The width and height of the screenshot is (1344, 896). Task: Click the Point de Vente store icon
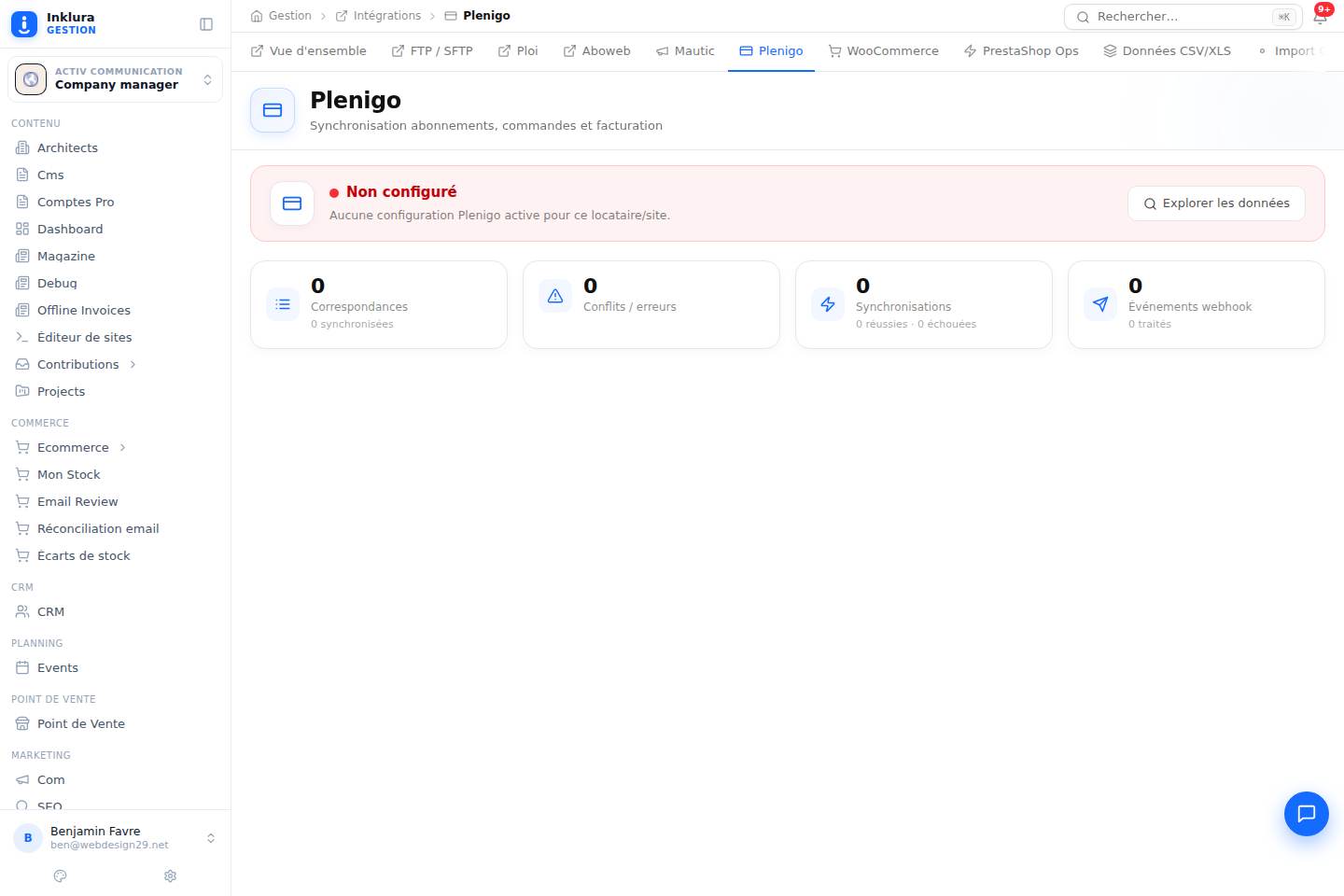pyautogui.click(x=22, y=723)
